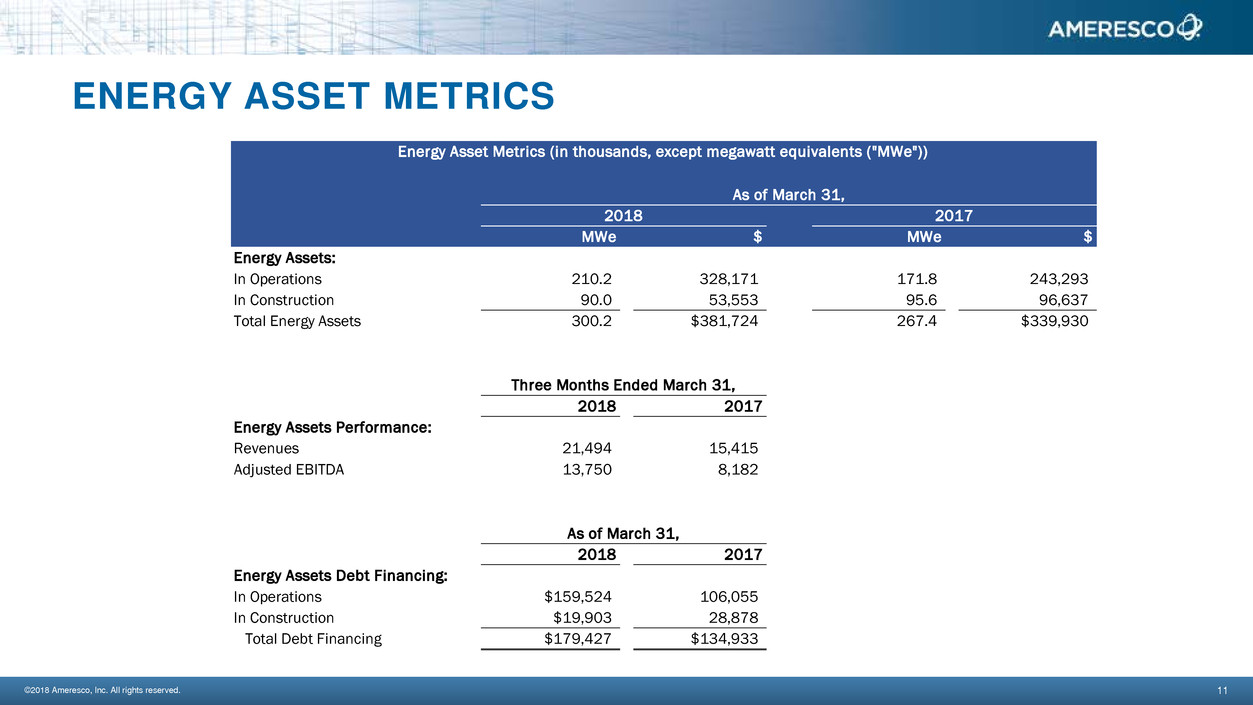Click the Total Debt Financing row label
Image resolution: width=1253 pixels, height=705 pixels.
coord(313,638)
